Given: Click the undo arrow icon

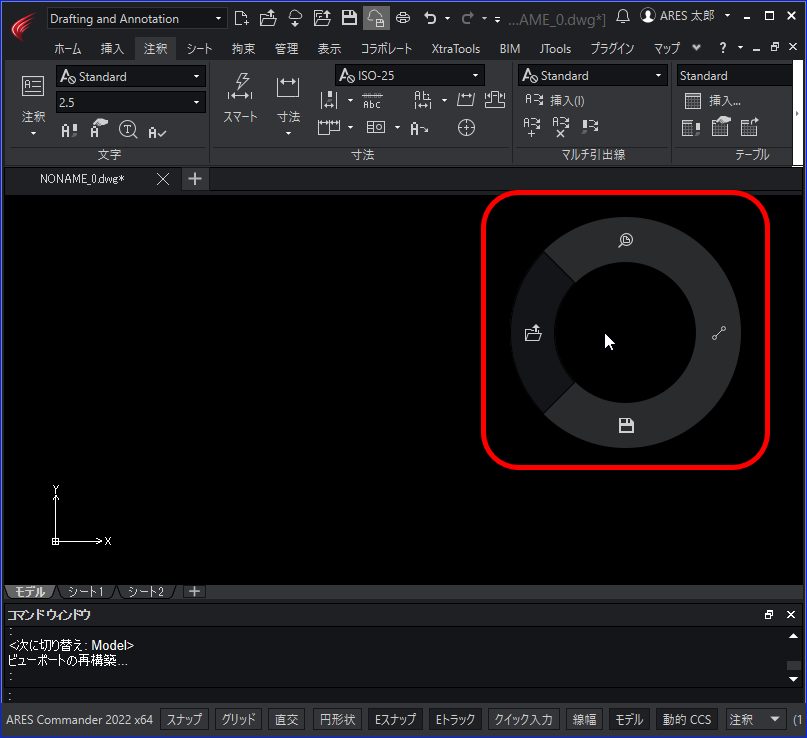Looking at the screenshot, I should 430,18.
